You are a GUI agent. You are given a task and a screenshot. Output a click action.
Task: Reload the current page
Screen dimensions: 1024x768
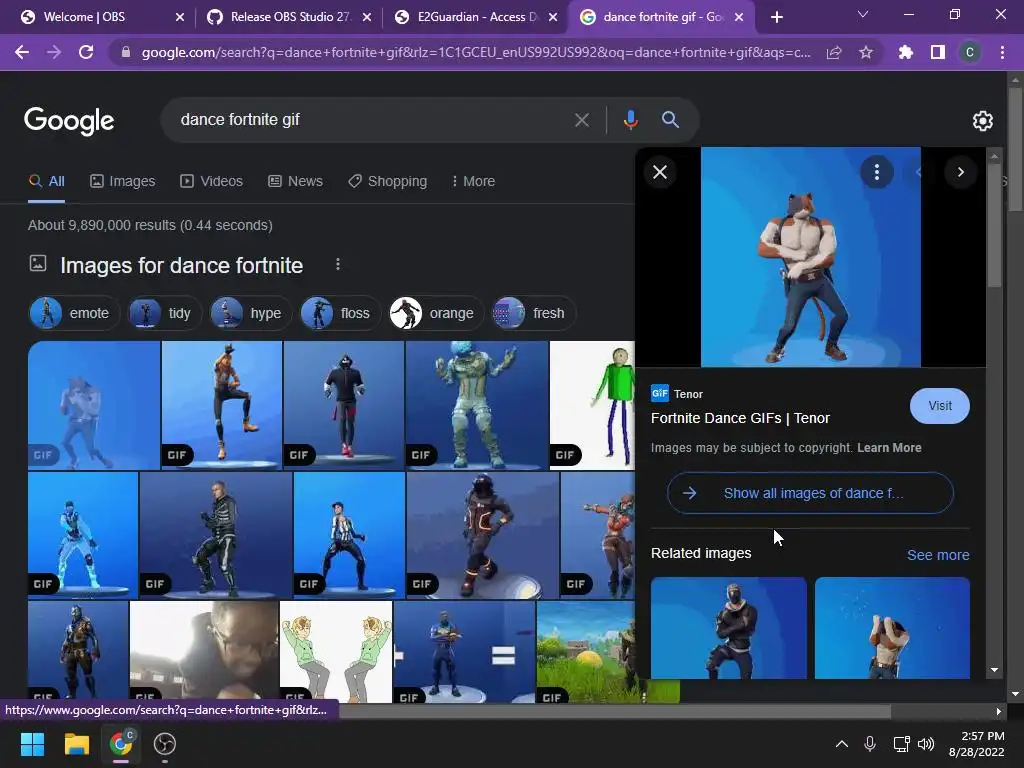click(86, 52)
